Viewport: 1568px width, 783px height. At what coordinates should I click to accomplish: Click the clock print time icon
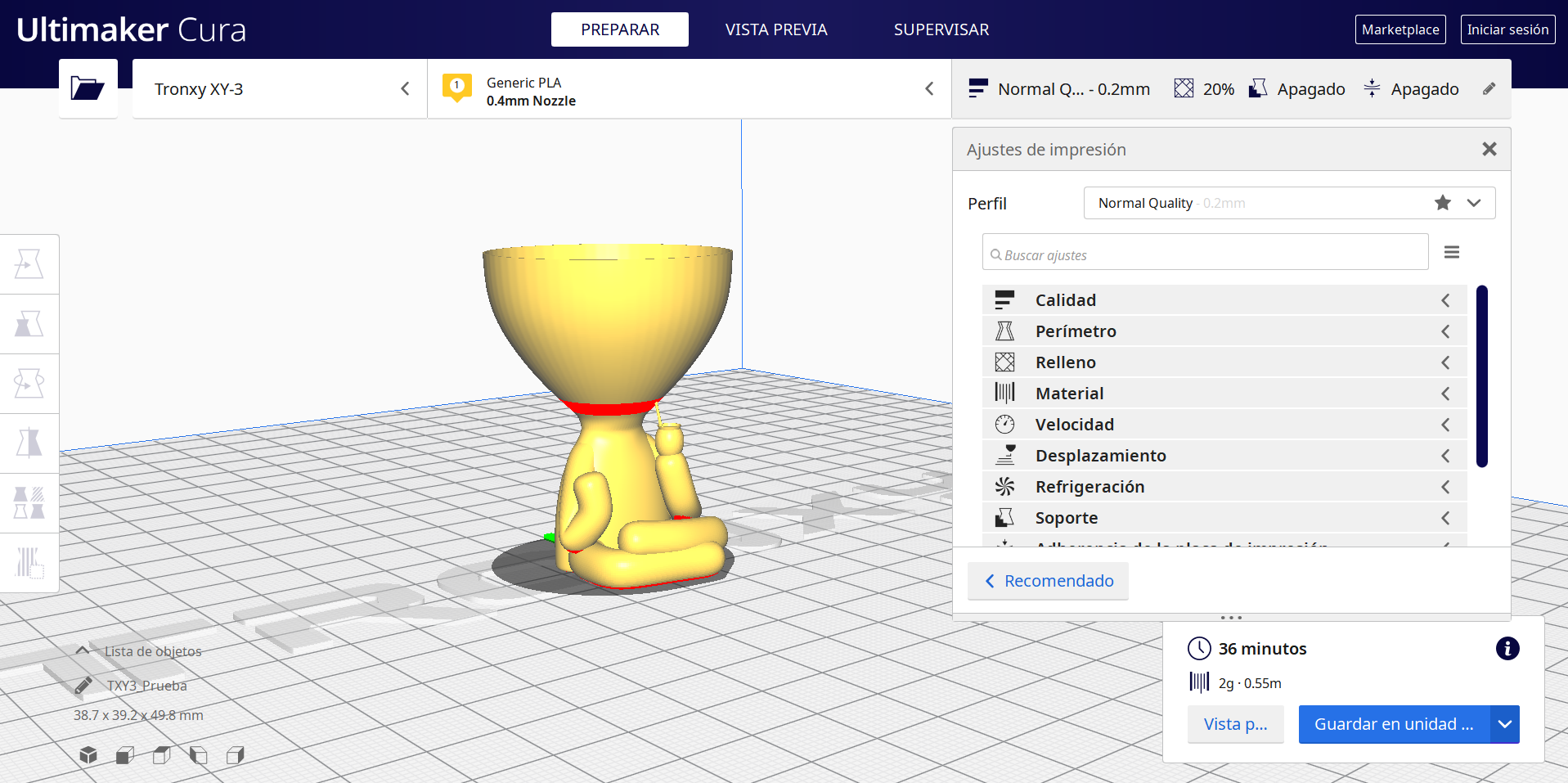coord(1199,649)
